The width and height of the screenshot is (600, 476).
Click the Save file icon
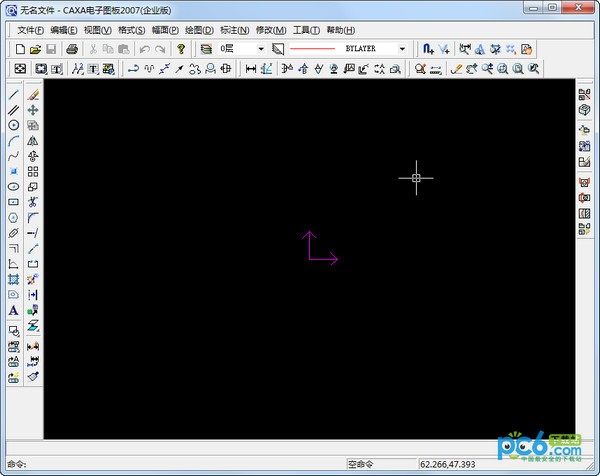(51, 48)
